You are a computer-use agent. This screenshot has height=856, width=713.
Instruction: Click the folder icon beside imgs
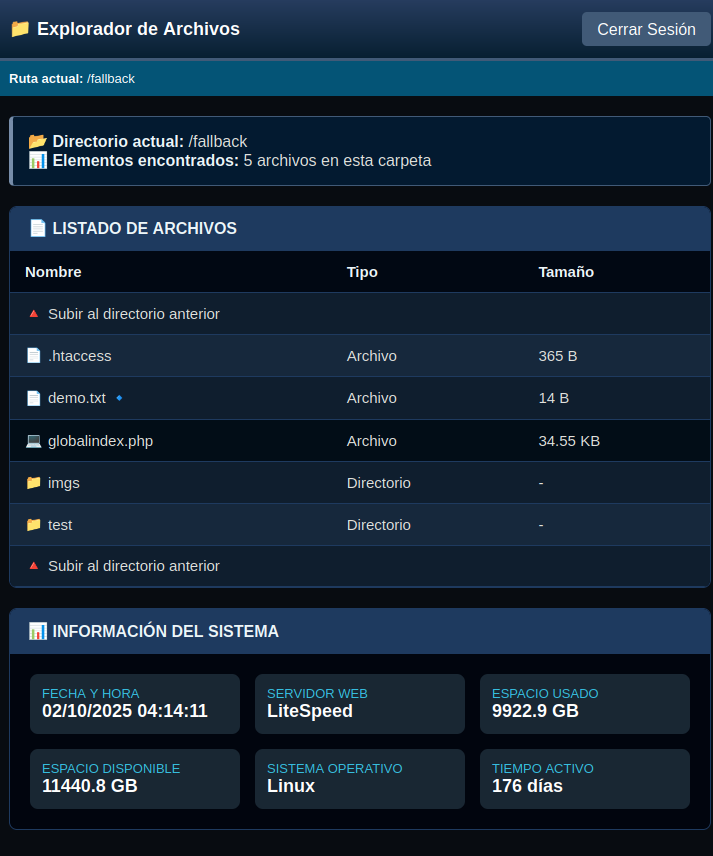coord(33,483)
